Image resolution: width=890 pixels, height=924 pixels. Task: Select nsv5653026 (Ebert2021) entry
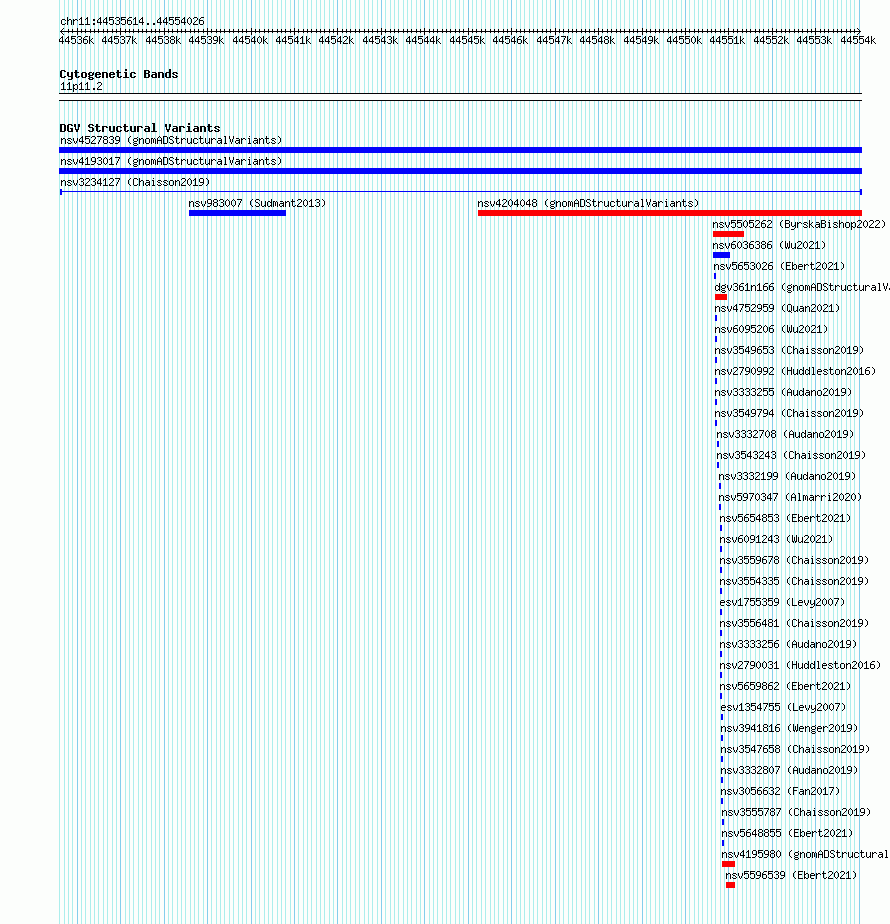tap(779, 266)
